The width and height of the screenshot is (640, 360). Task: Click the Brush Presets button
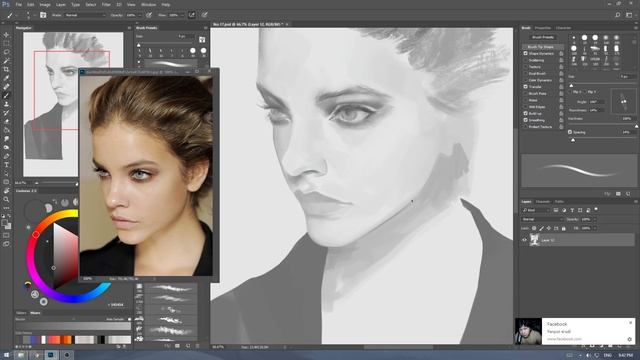(542, 37)
